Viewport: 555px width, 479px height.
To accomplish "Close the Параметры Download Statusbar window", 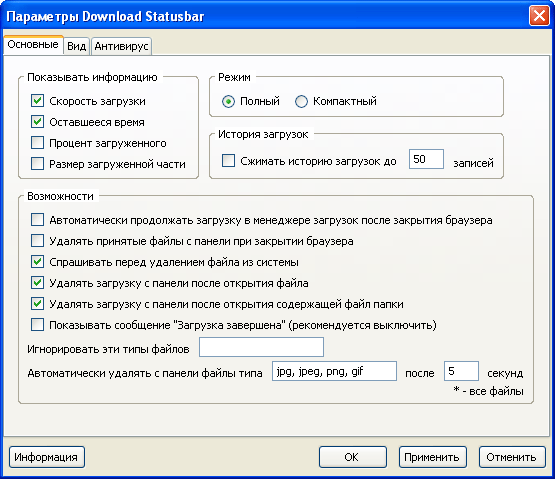I will tap(539, 16).
